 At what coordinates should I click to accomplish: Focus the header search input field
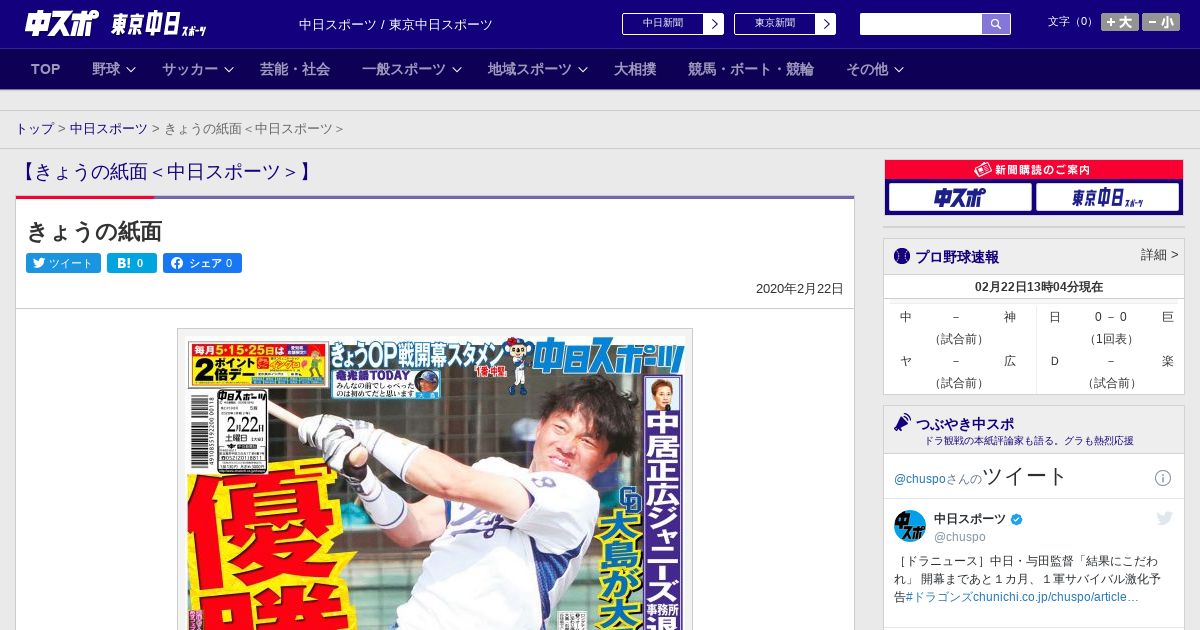pyautogui.click(x=921, y=24)
